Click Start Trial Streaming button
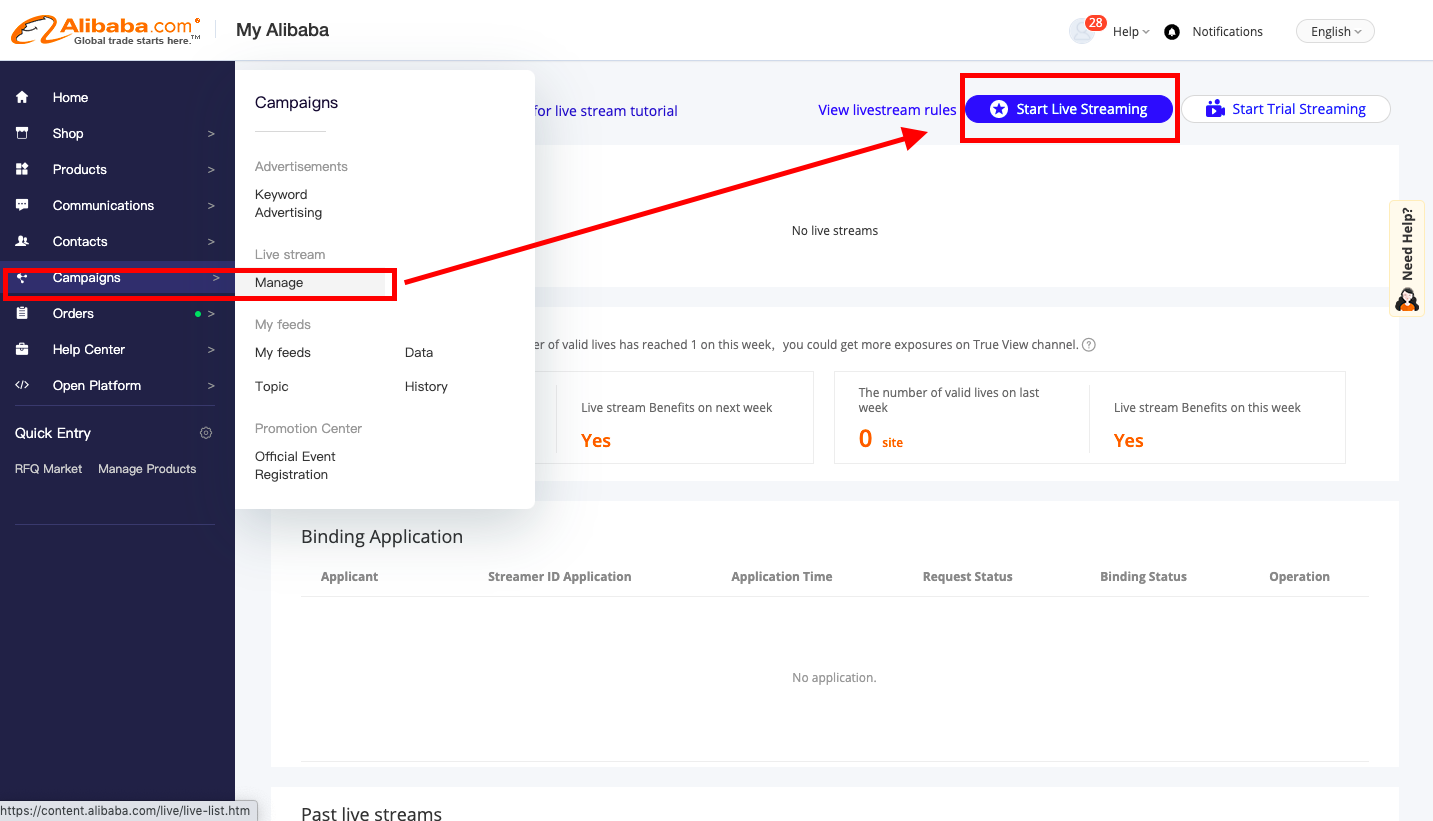Screen dimensions: 1433x821 tap(1286, 109)
